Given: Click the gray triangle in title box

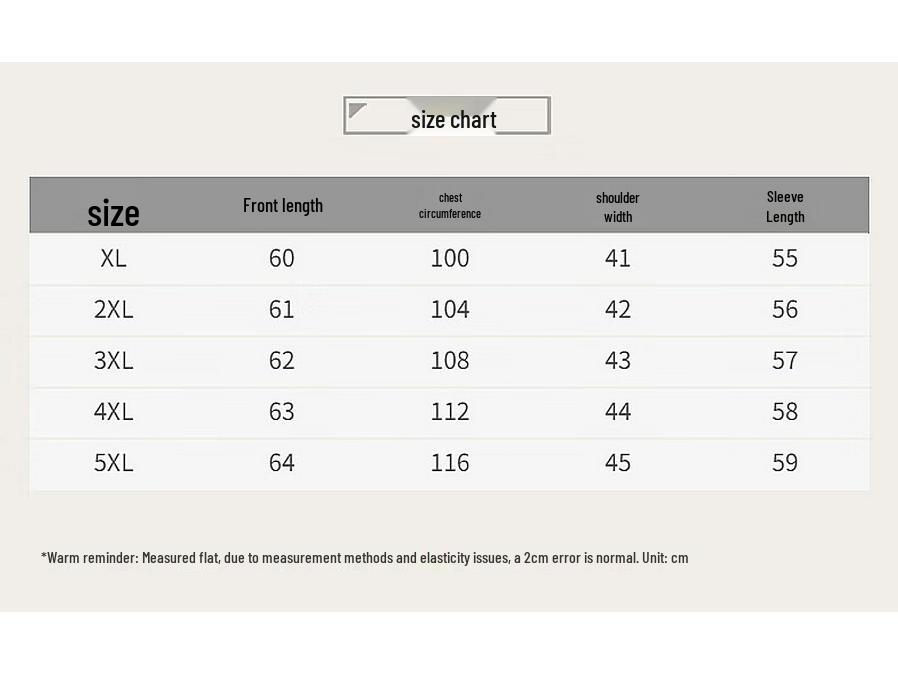Looking at the screenshot, I should pos(356,109).
